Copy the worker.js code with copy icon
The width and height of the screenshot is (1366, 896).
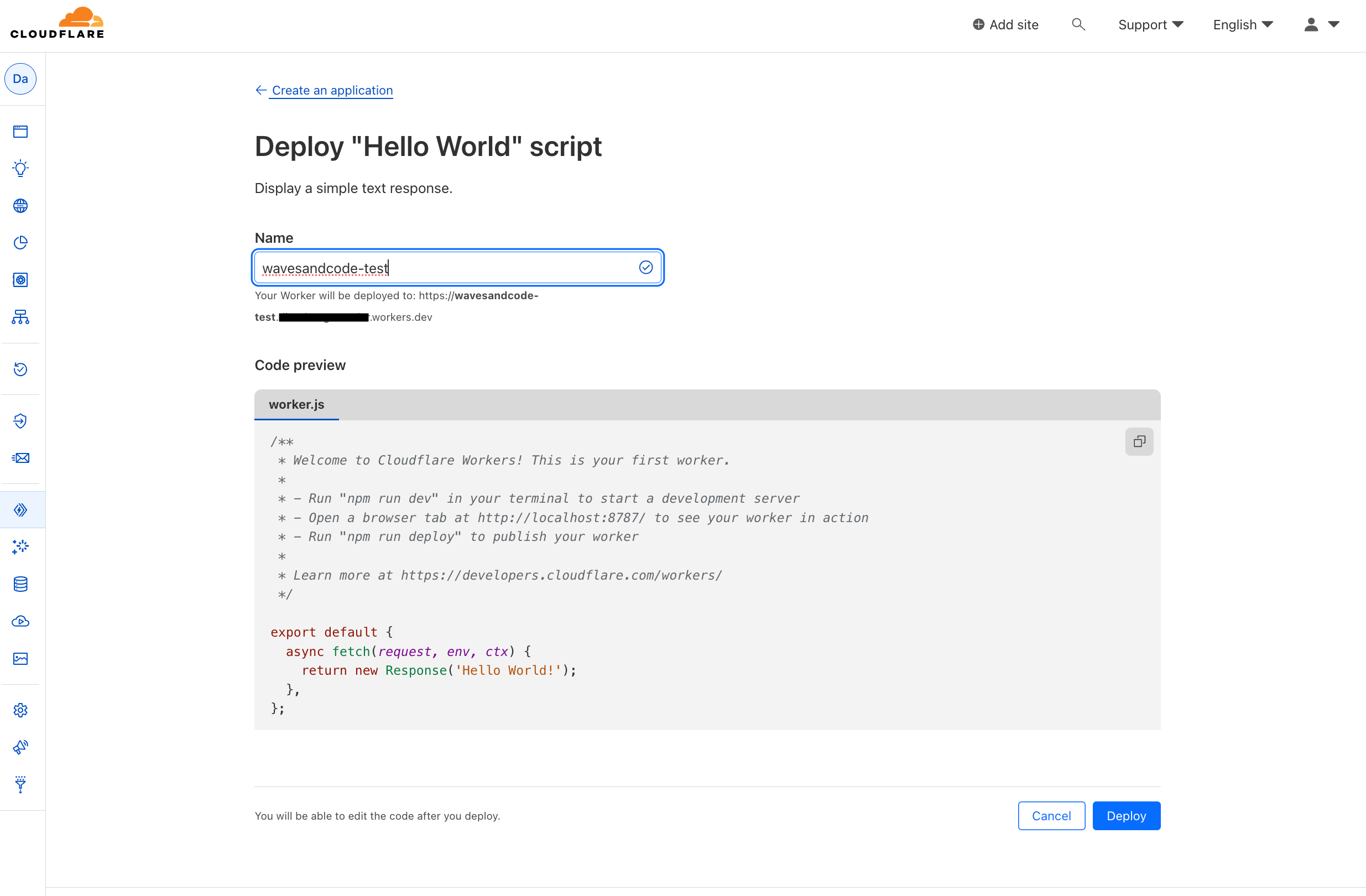(1139, 441)
